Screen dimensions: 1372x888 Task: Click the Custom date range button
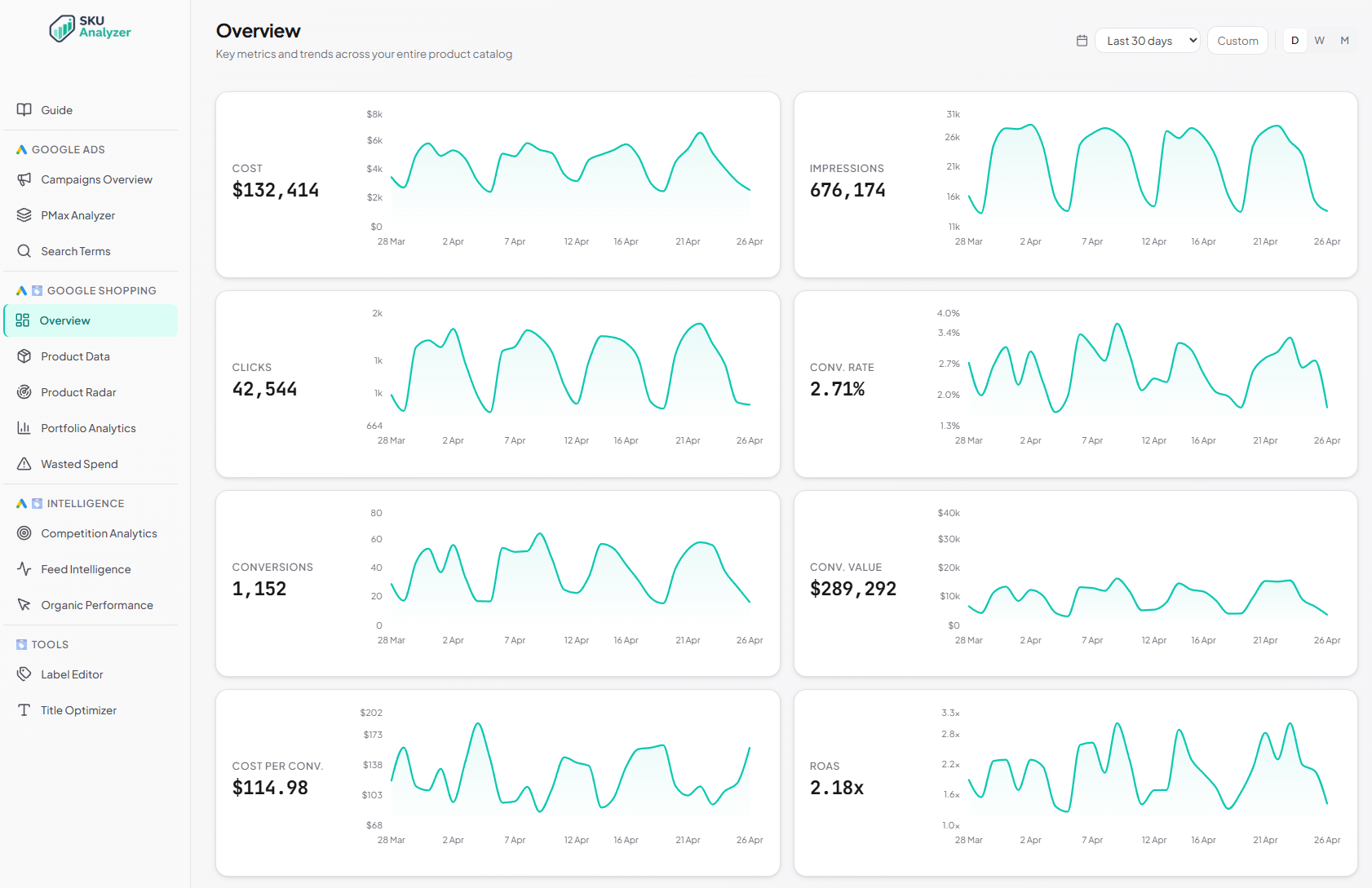pos(1237,40)
